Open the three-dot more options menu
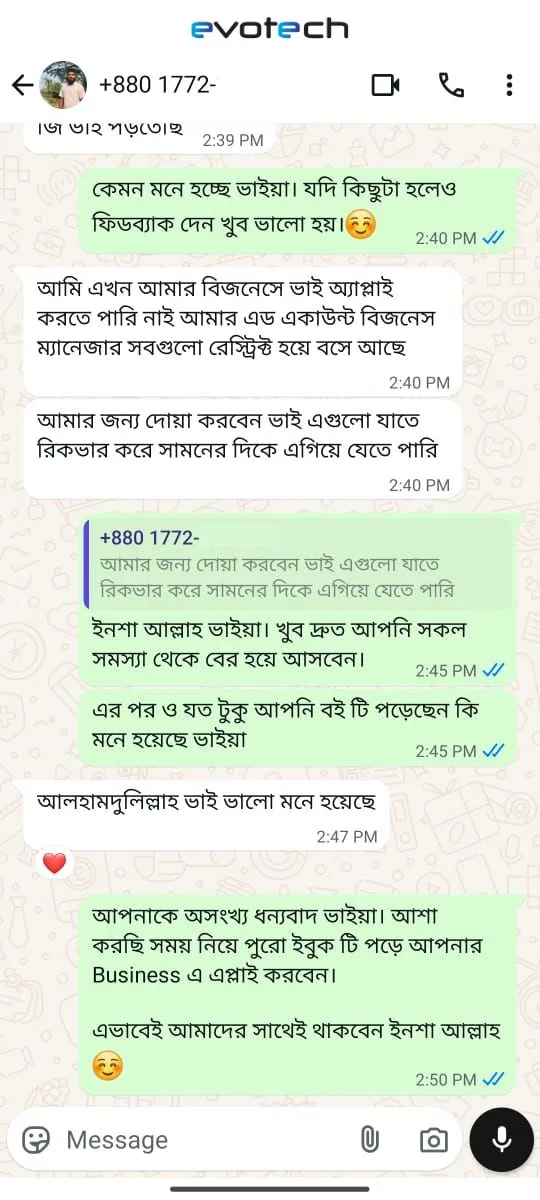Image resolution: width=540 pixels, height=1200 pixels. tap(510, 85)
